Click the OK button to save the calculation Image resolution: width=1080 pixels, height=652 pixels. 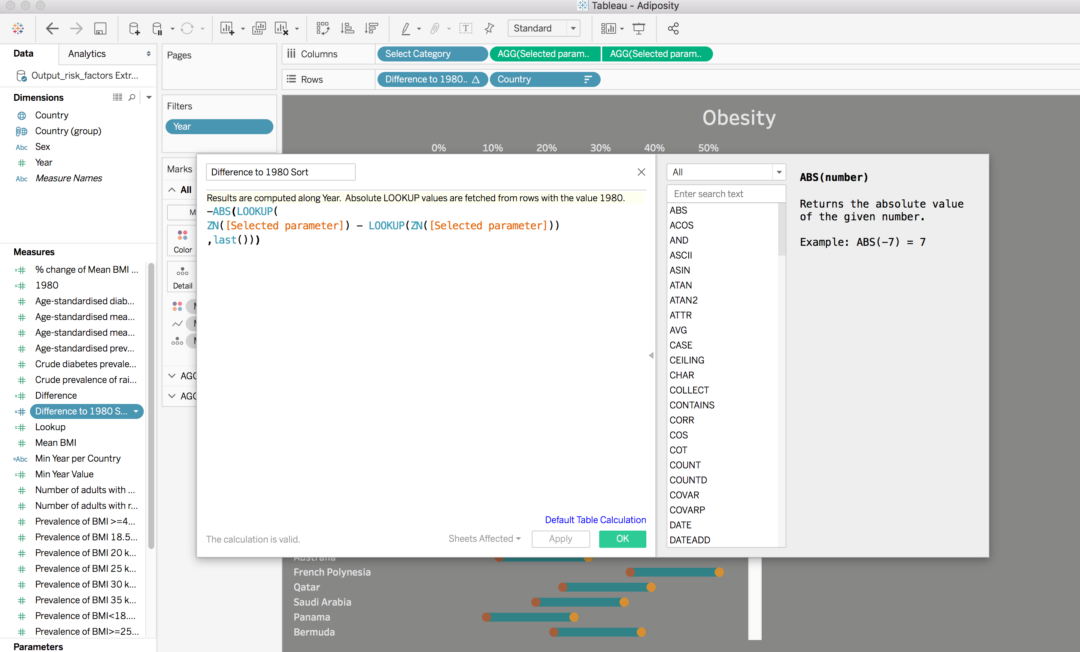point(622,538)
